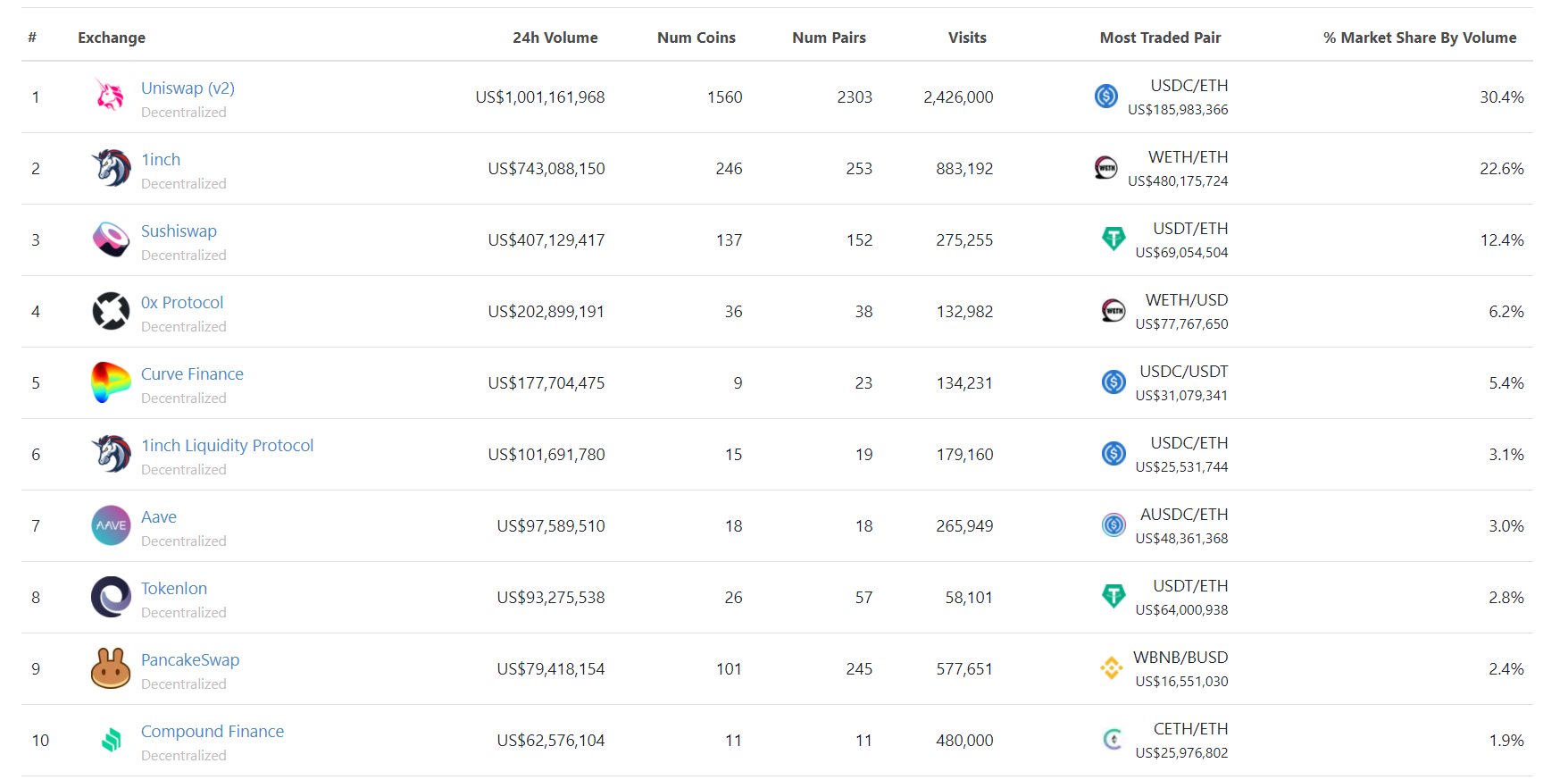Viewport: 1568px width, 780px height.
Task: Click WBNB icon in PancakeSwap row
Action: coord(1112,667)
